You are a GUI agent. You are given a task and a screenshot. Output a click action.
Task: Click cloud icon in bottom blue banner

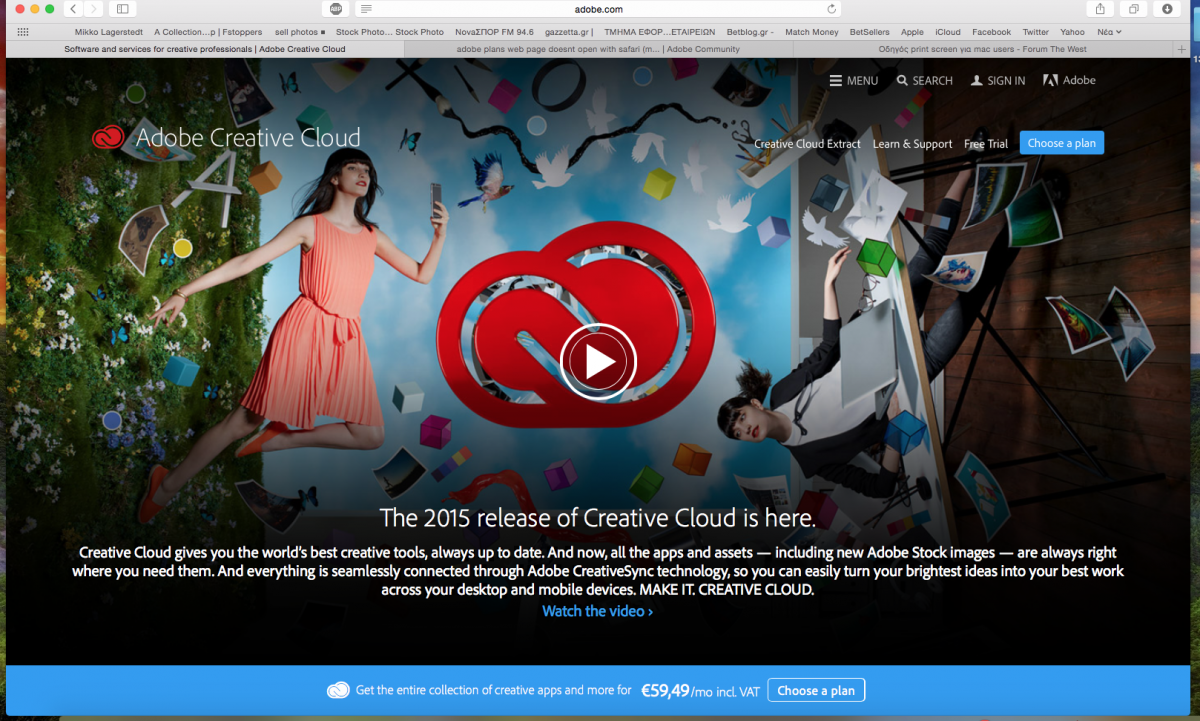(x=338, y=690)
